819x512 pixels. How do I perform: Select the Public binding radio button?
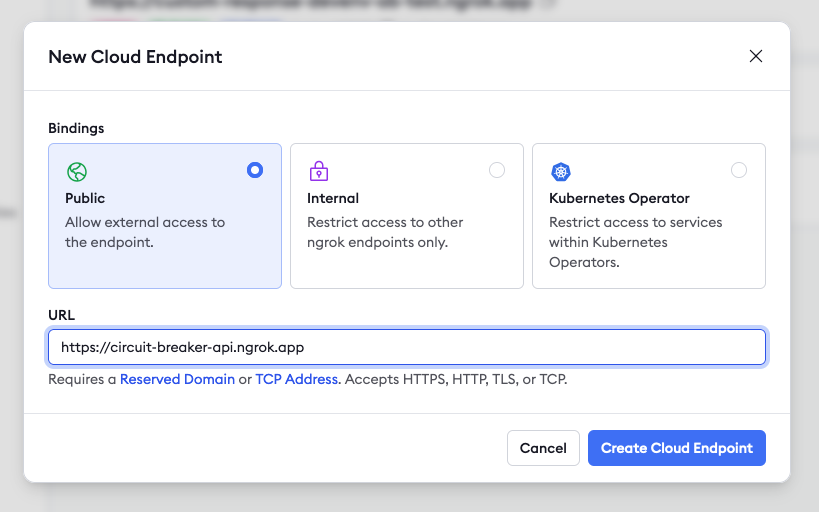(255, 170)
